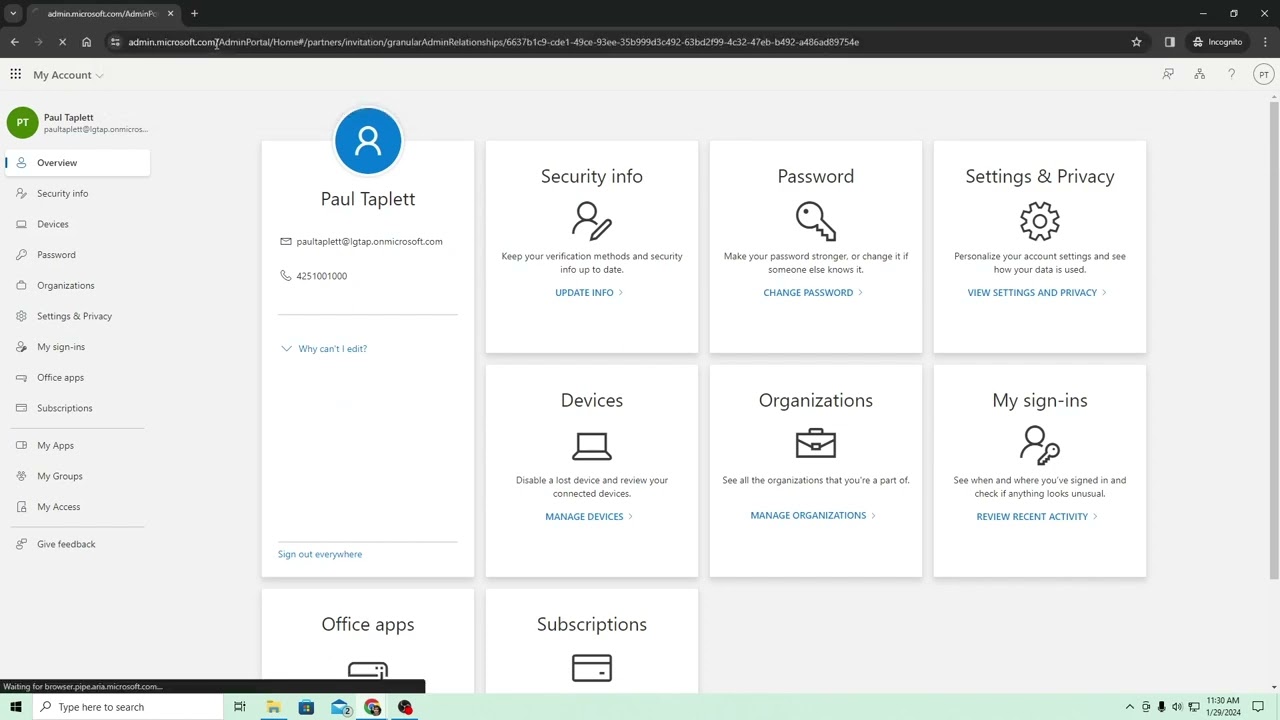
Task: Open the organization chart icon in header
Action: click(x=1199, y=74)
